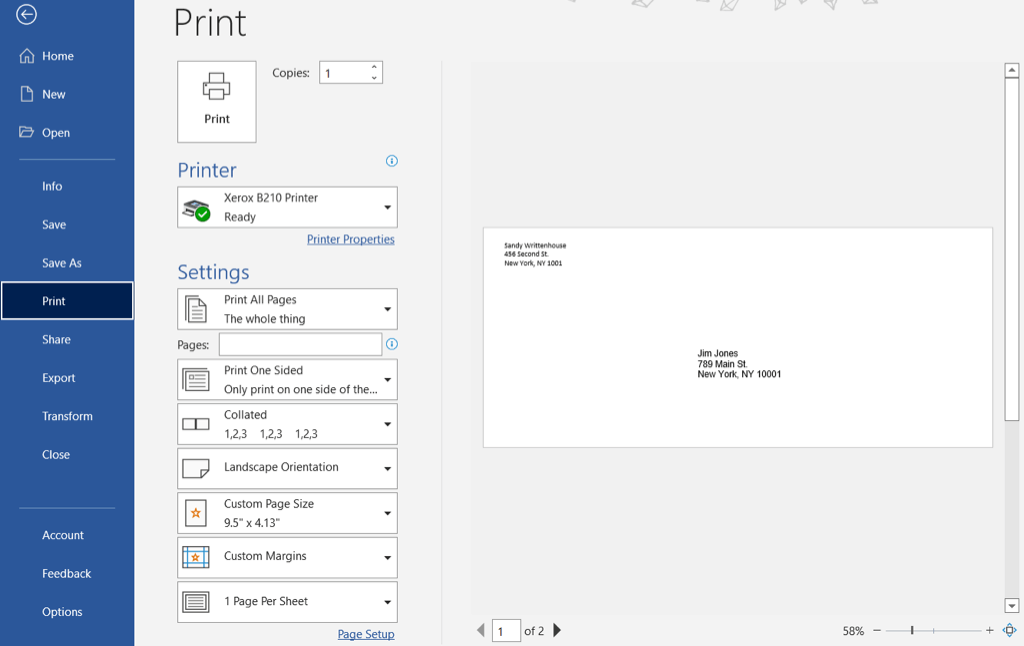
Task: Click the Zoom to Page icon
Action: pos(1010,630)
